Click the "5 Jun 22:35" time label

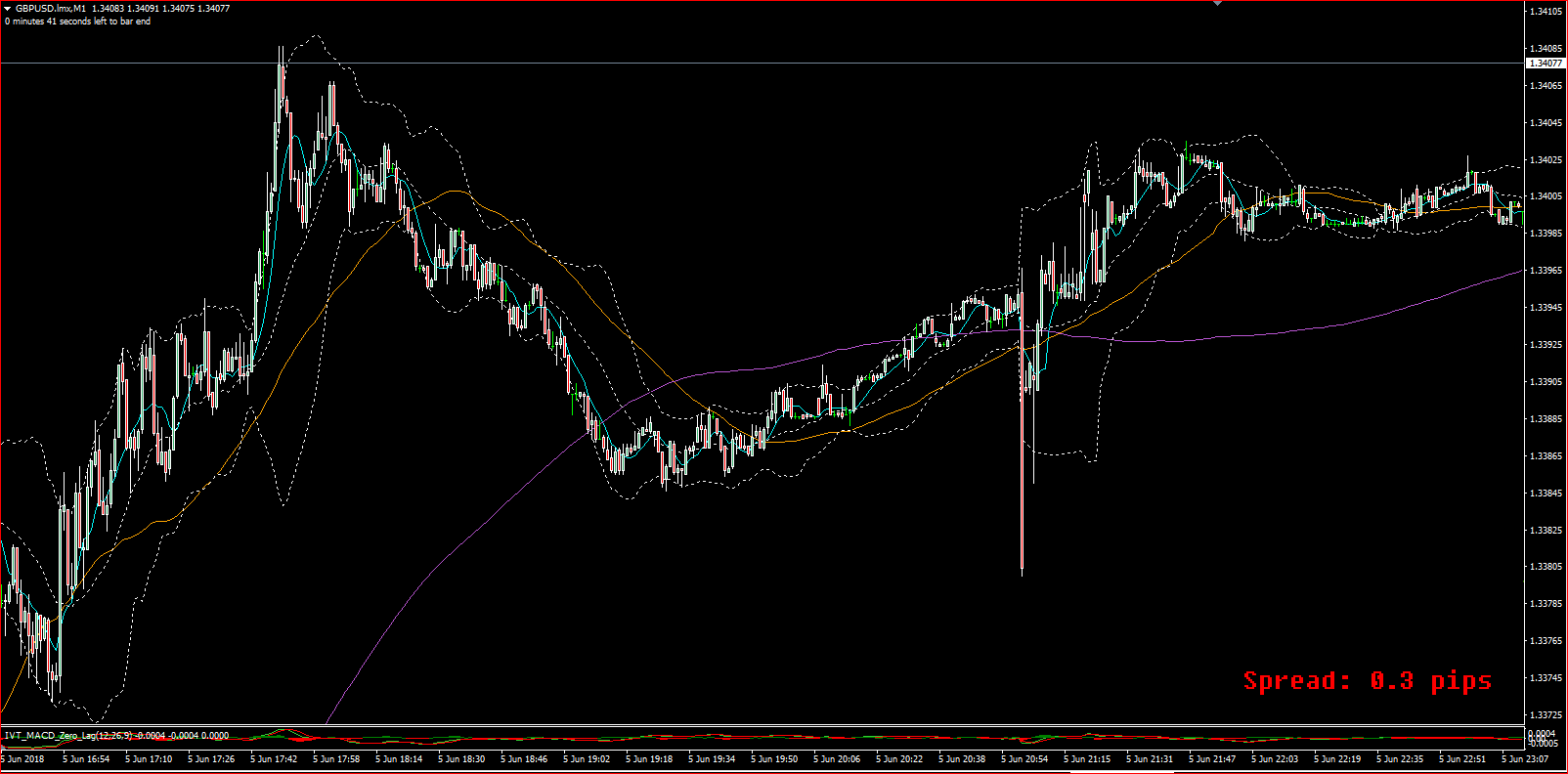point(1400,759)
